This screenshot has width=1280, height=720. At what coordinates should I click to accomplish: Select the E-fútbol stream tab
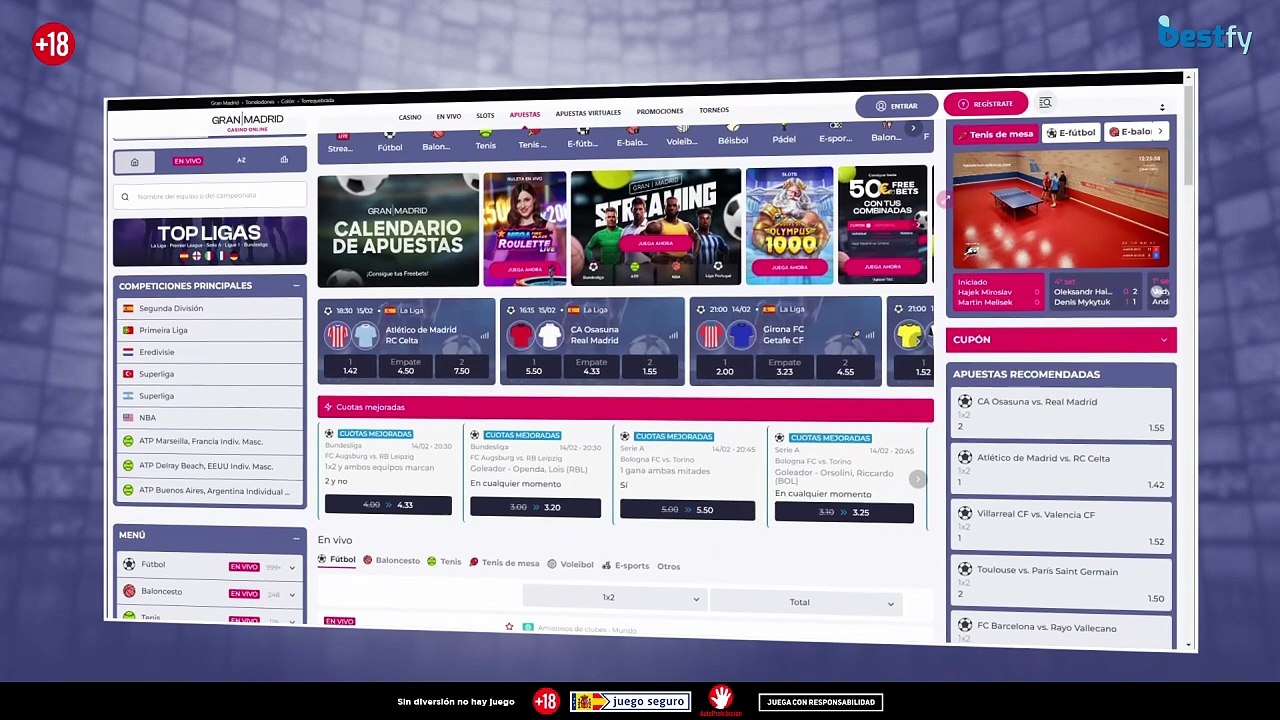pos(1071,133)
